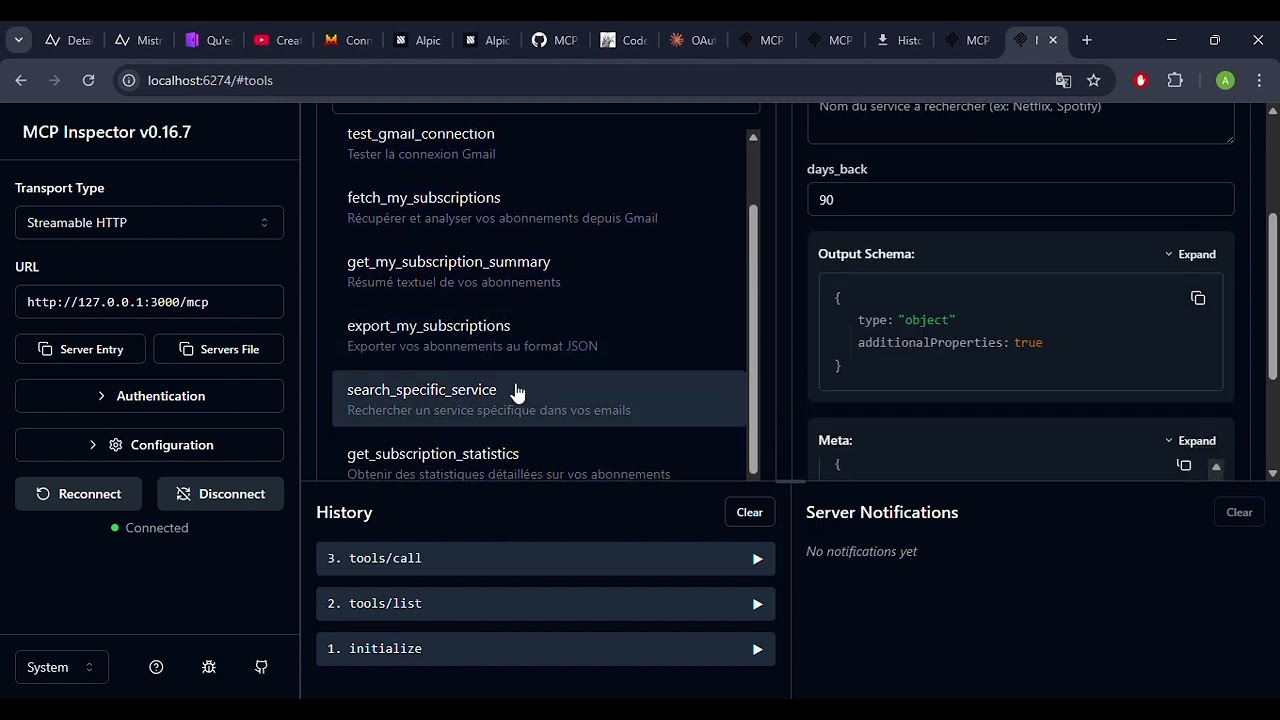Click the URL input field
The image size is (1280, 720).
click(149, 302)
